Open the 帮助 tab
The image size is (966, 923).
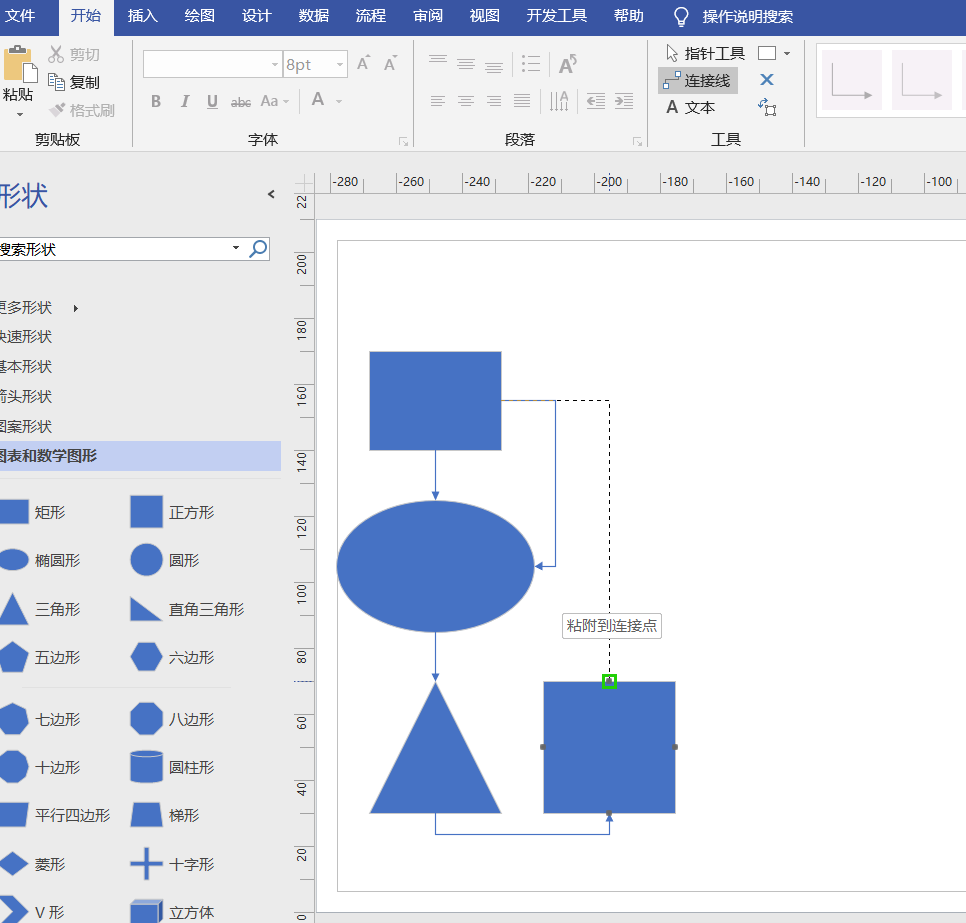coord(628,15)
